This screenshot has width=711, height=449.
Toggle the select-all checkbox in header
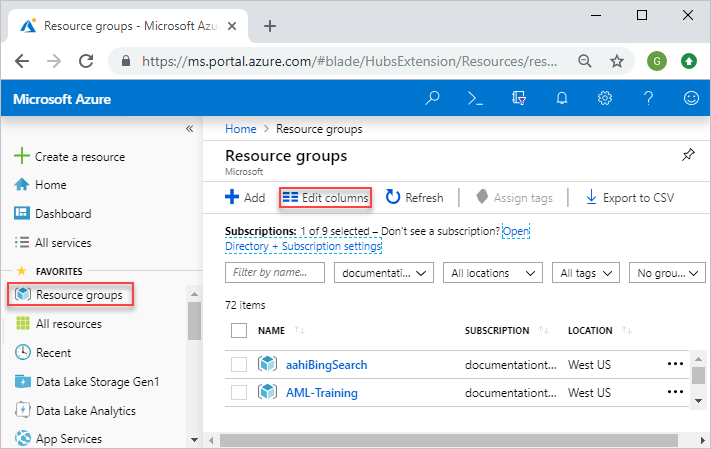pos(239,330)
